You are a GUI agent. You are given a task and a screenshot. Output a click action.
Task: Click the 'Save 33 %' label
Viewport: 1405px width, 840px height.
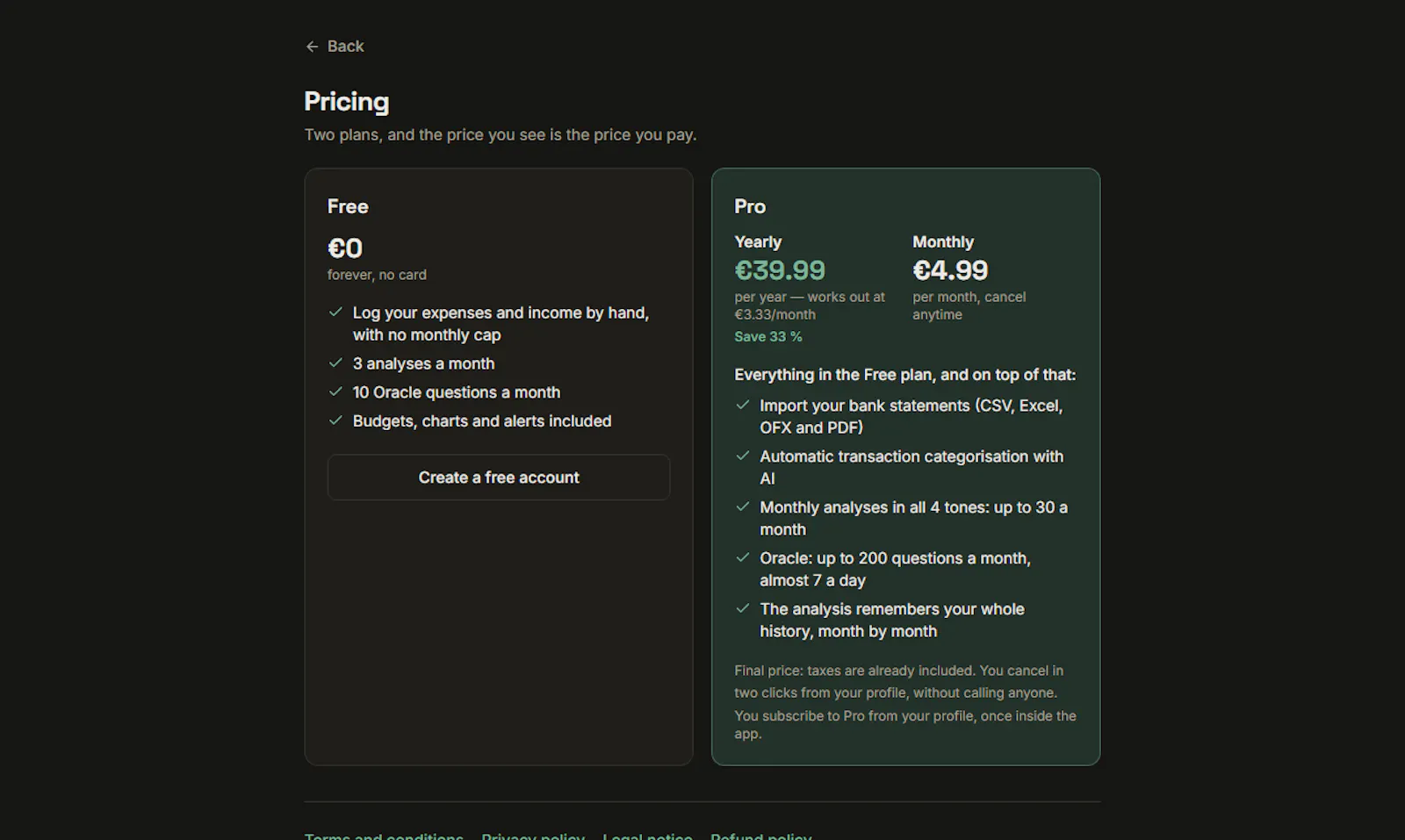[x=768, y=337]
